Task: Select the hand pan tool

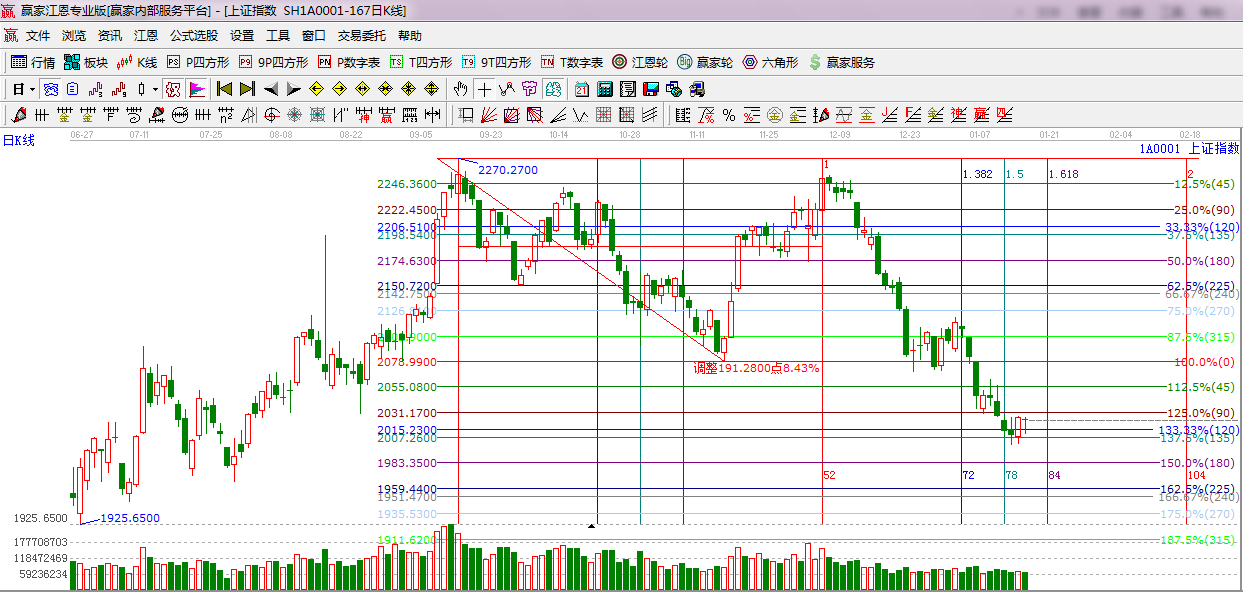Action: click(x=461, y=89)
